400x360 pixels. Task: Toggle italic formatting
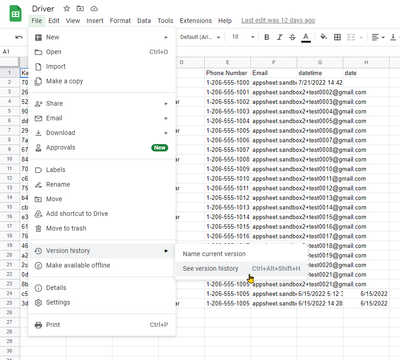pos(280,37)
